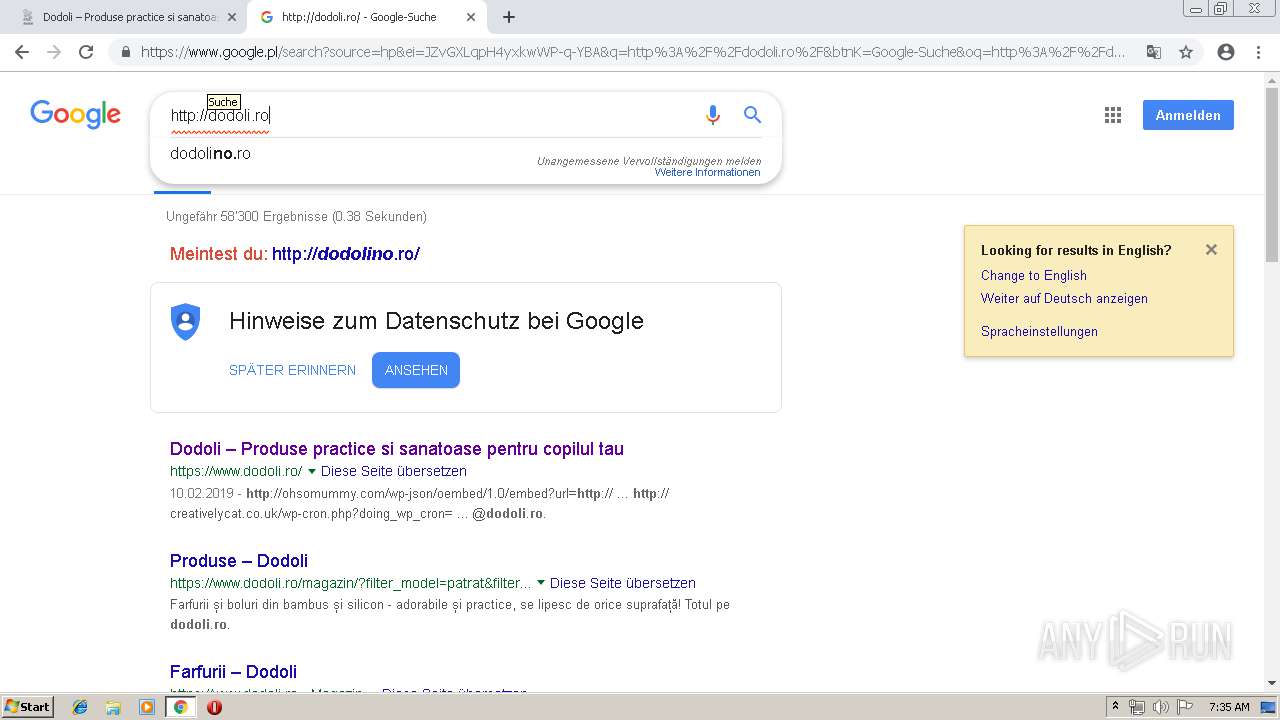
Task: Select Chrome icon in the taskbar
Action: click(x=181, y=707)
